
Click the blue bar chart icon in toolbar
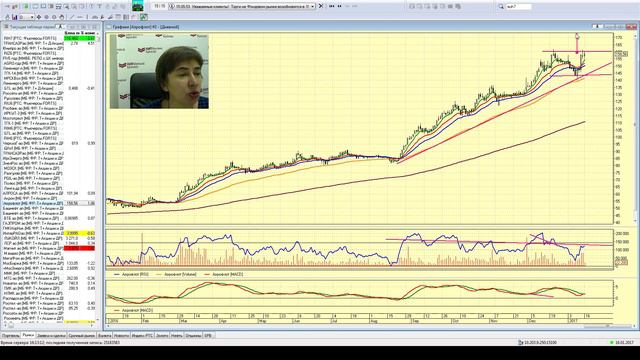point(14,17)
